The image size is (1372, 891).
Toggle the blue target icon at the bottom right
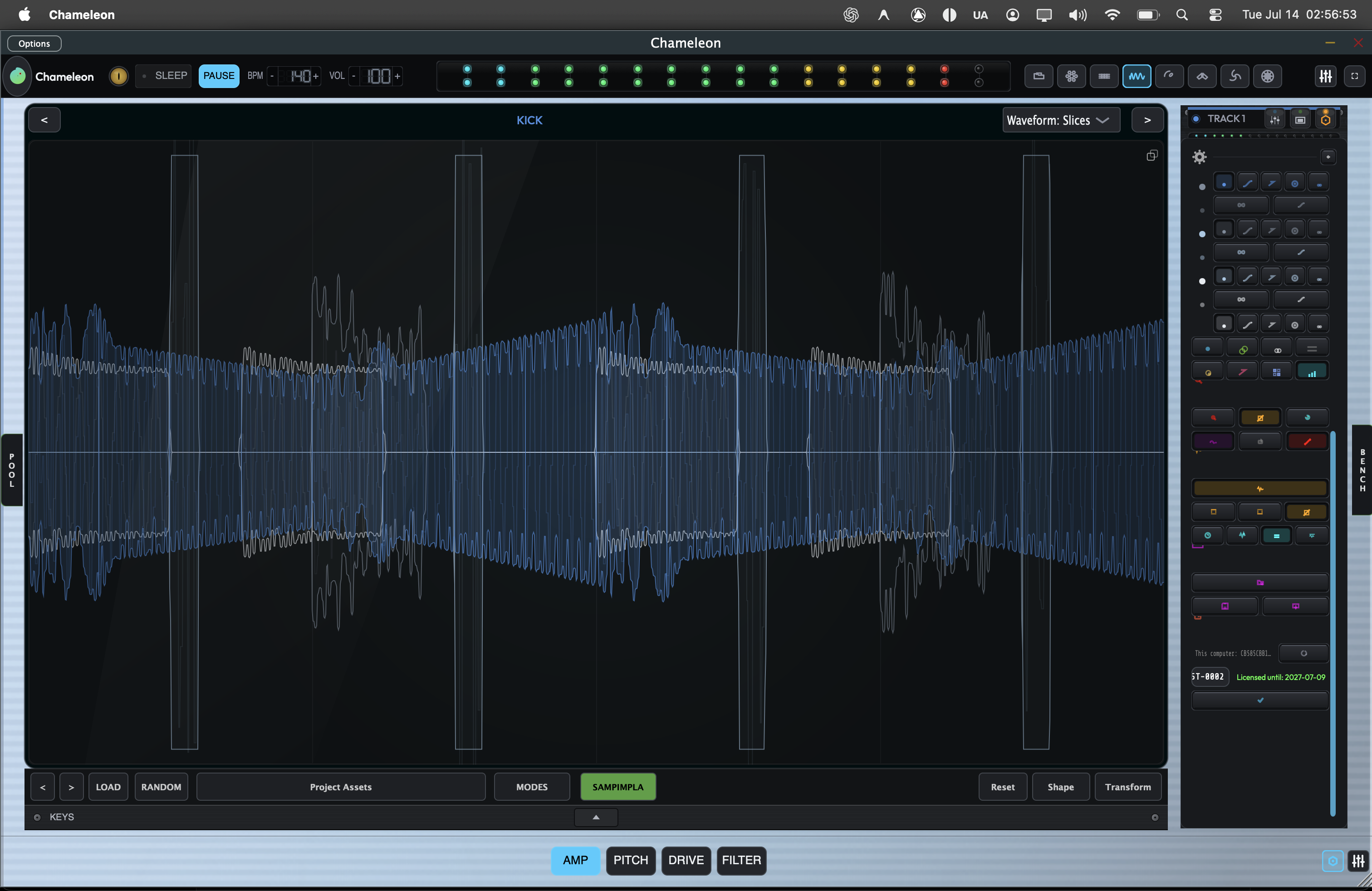click(1332, 861)
